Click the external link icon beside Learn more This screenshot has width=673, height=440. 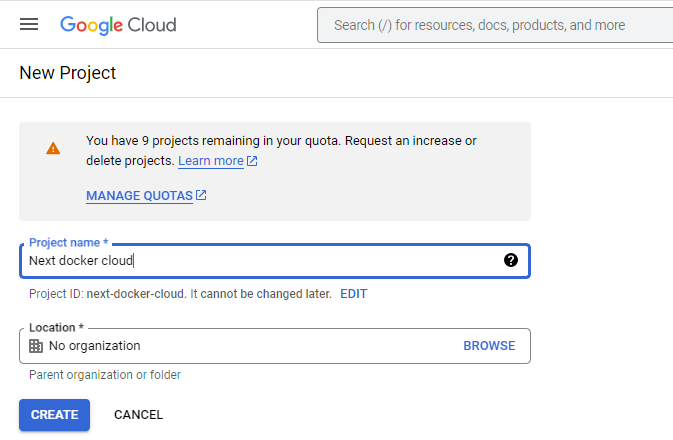point(252,161)
